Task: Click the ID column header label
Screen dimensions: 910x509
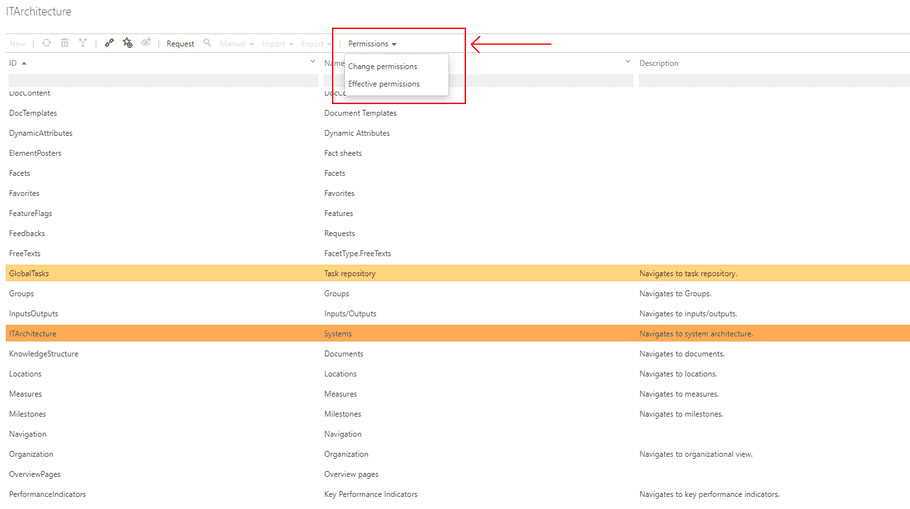Action: pos(13,63)
